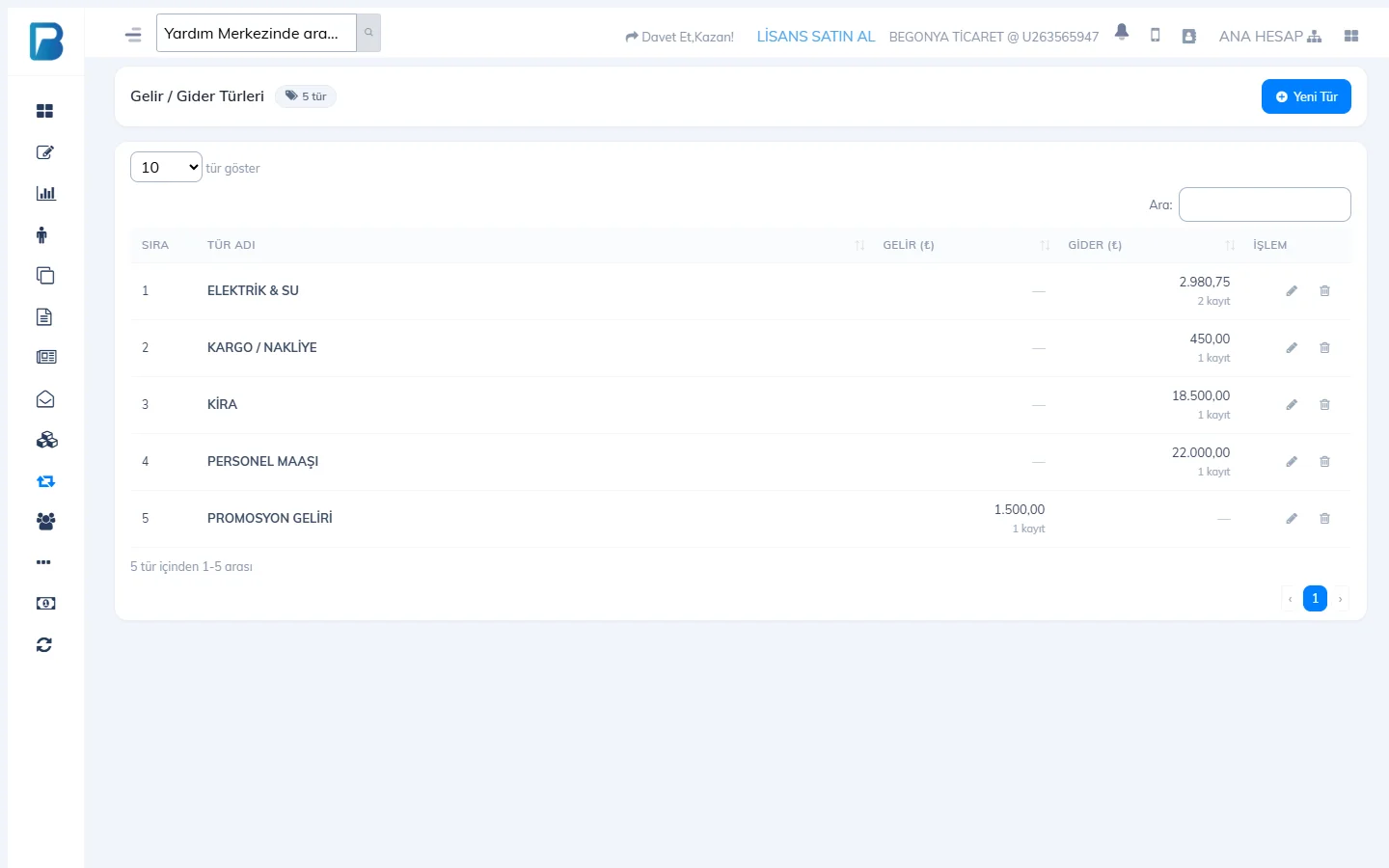Click the Davet Et,Kazan! link
1389x868 pixels.
680,37
